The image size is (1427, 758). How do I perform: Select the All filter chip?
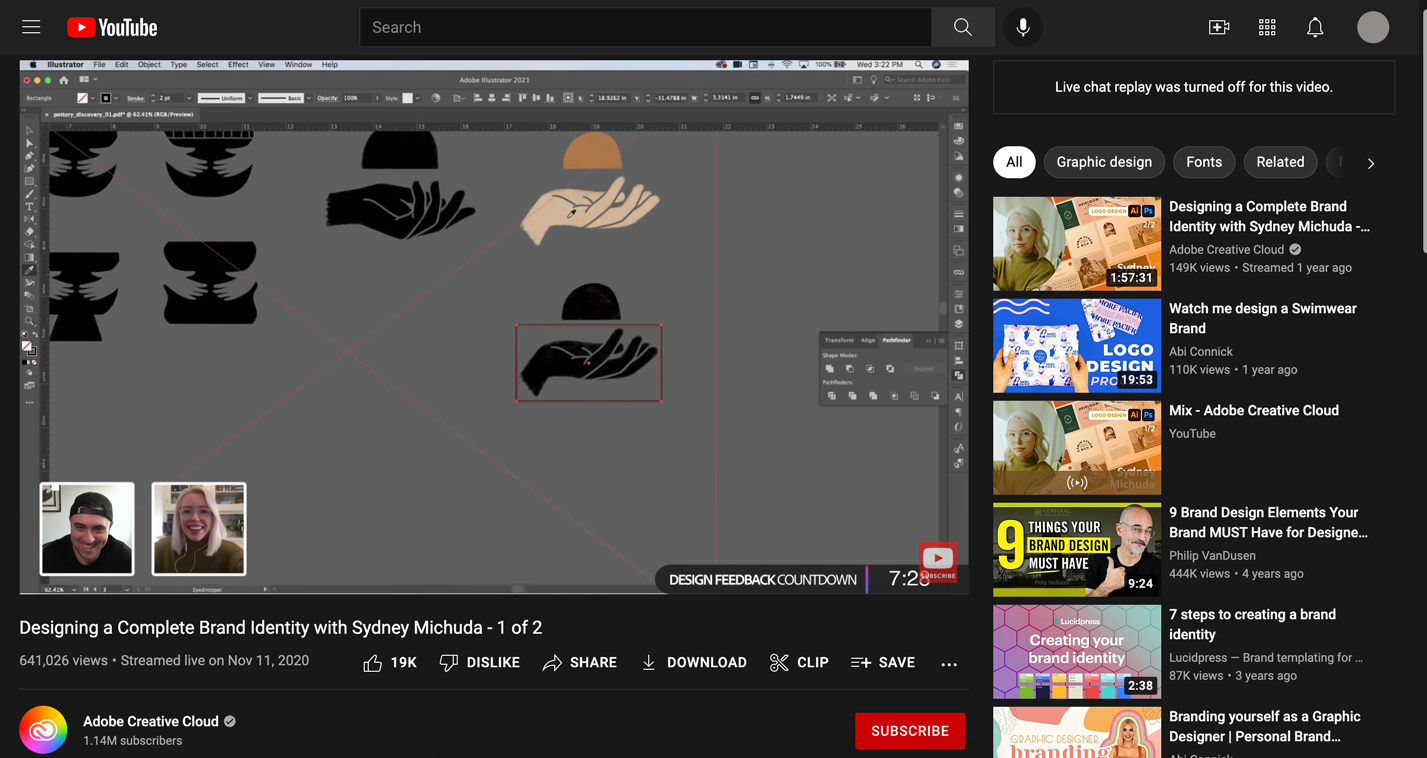(x=1014, y=162)
